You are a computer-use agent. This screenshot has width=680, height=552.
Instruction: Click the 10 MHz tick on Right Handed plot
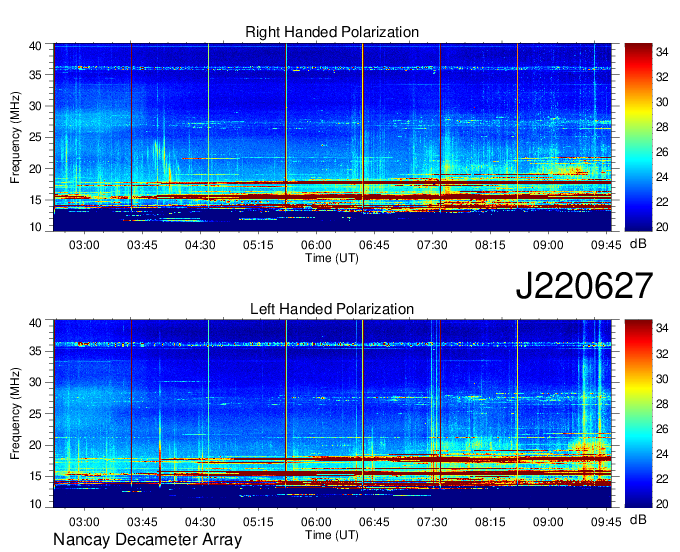36,227
